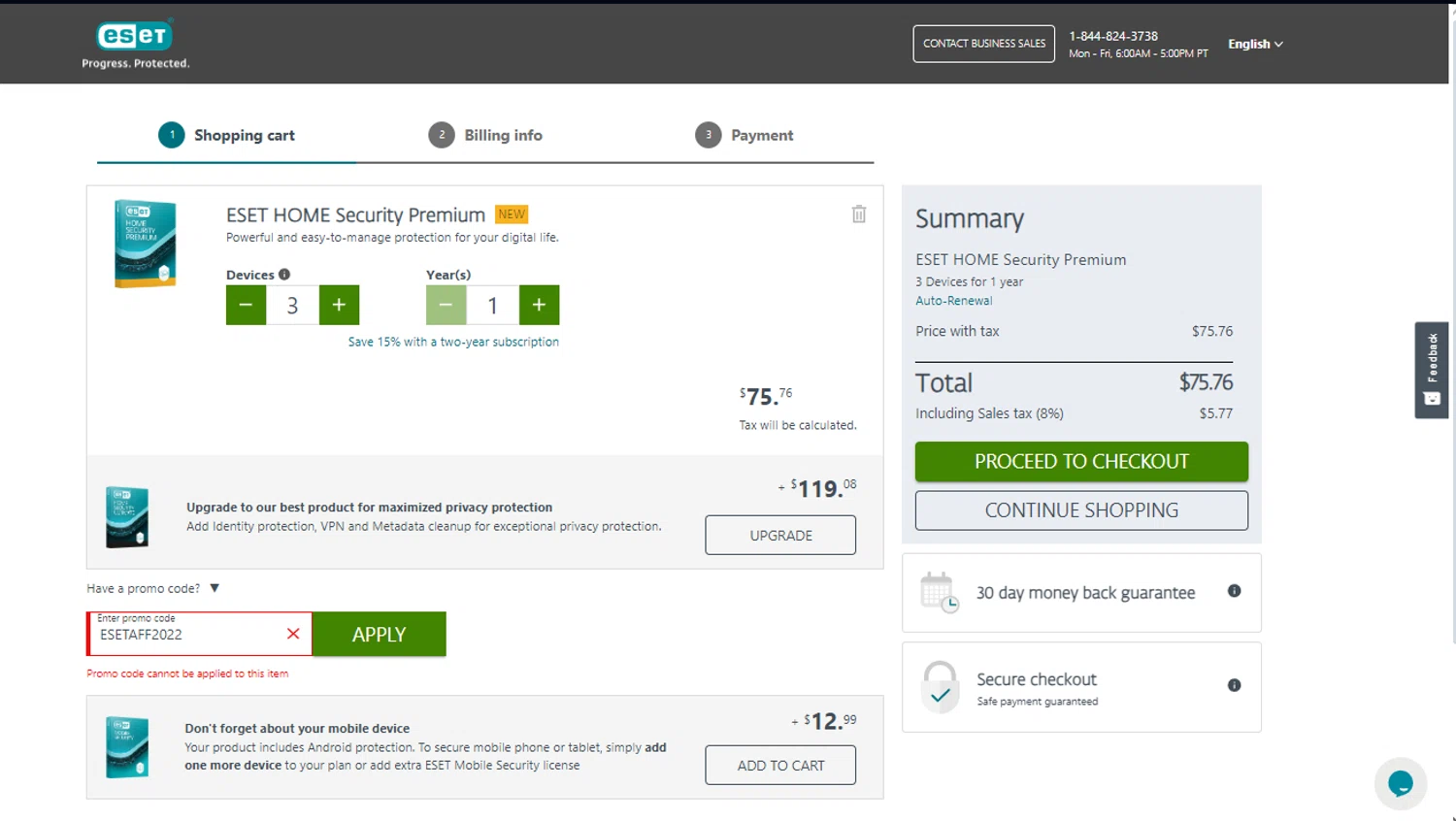Decrease the subscription years
The image size is (1456, 821).
(x=447, y=306)
